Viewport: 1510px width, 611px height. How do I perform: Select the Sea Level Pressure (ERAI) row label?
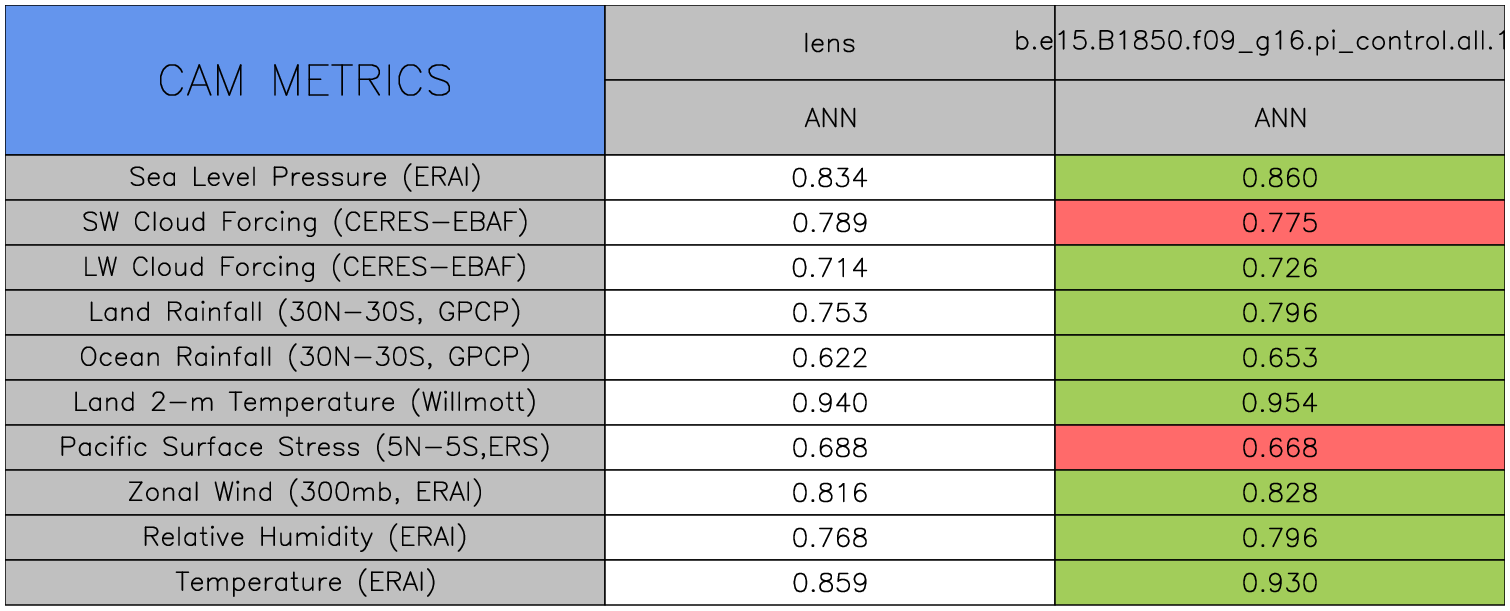click(x=305, y=177)
